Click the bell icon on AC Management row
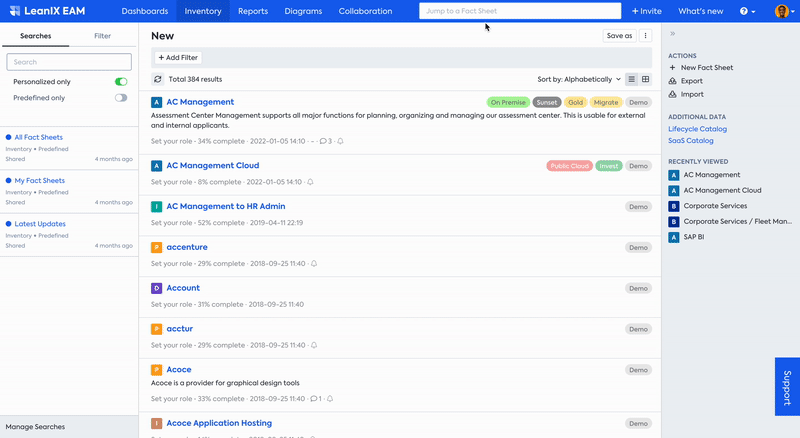This screenshot has height=438, width=800. 340,141
